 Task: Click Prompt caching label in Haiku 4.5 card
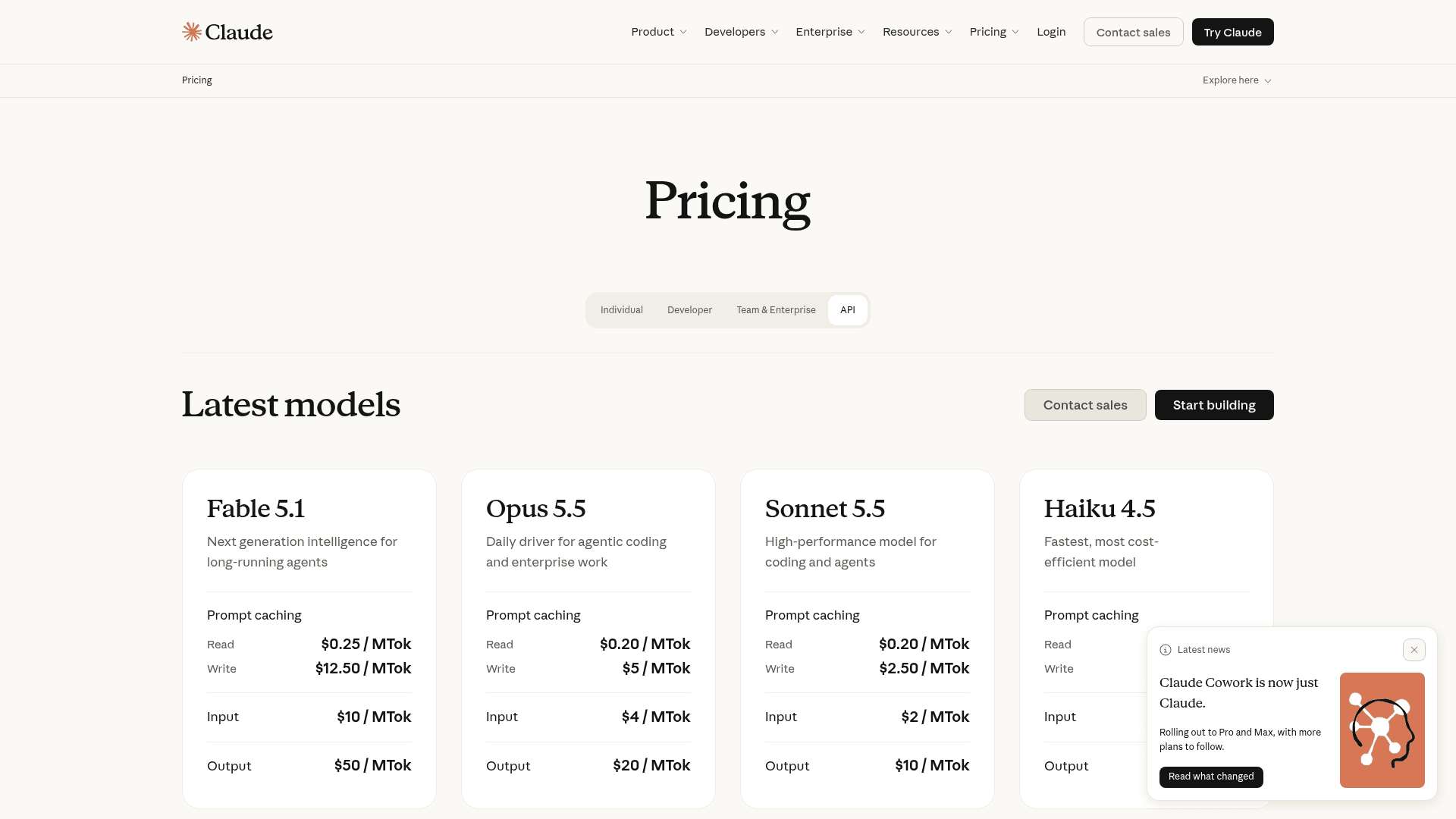pyautogui.click(x=1091, y=616)
